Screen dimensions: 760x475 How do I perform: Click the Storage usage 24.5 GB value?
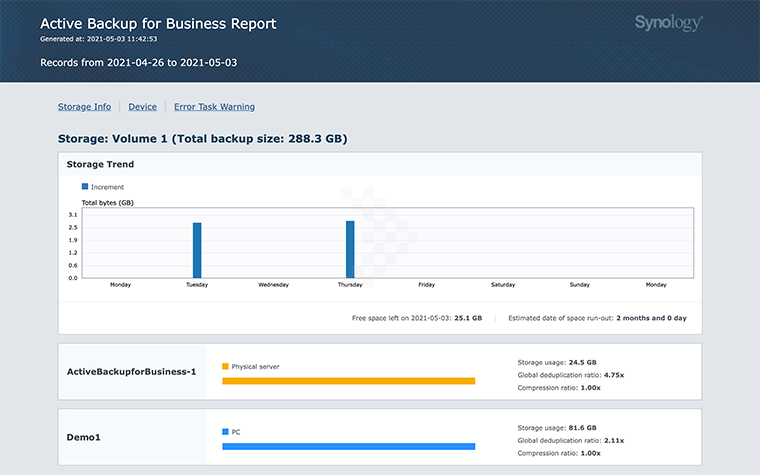(x=585, y=362)
